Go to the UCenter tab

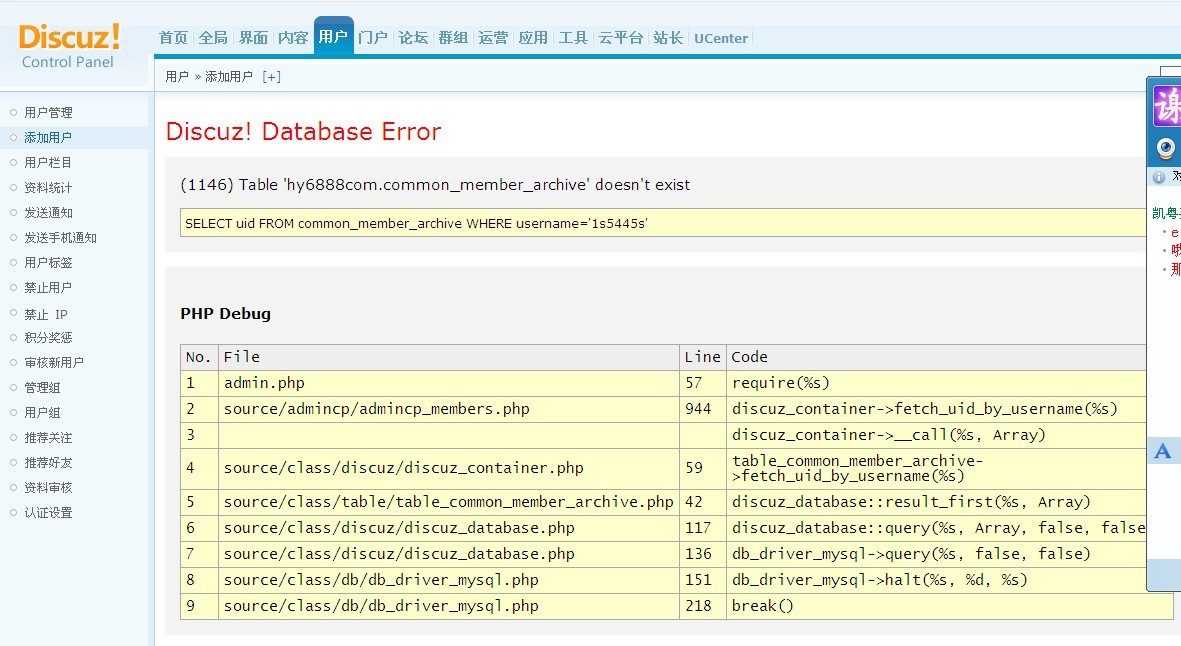coord(720,38)
